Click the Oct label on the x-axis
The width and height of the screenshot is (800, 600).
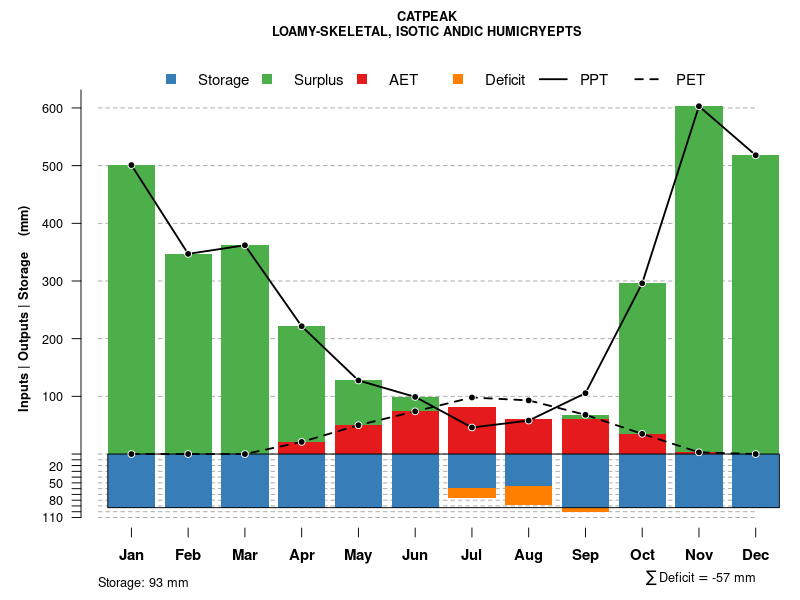tap(642, 555)
